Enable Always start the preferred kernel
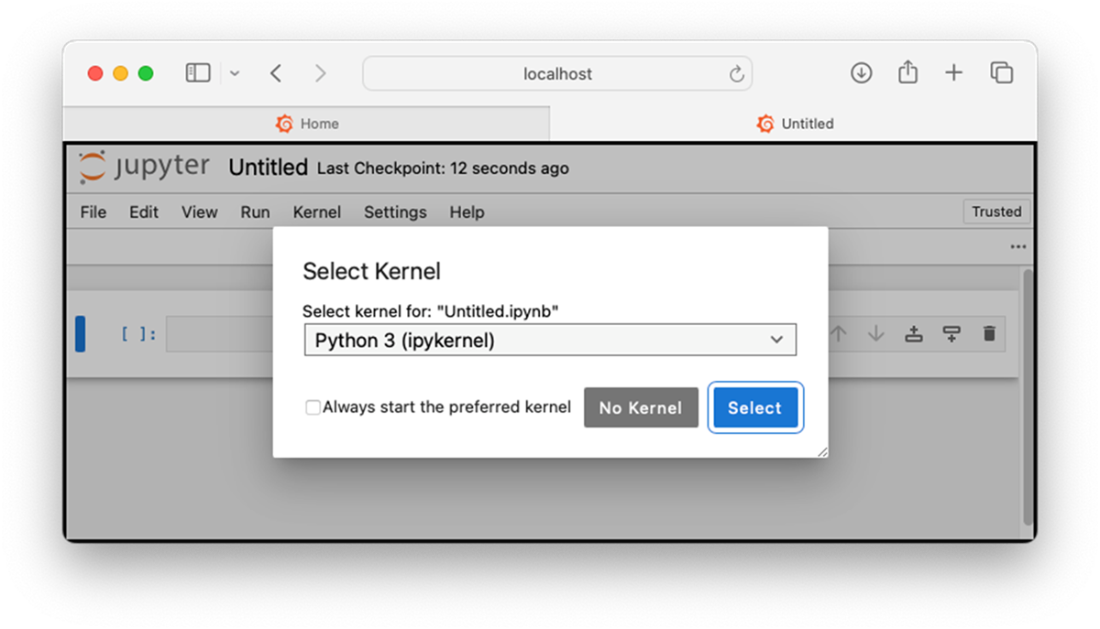This screenshot has height=629, width=1100. (313, 408)
